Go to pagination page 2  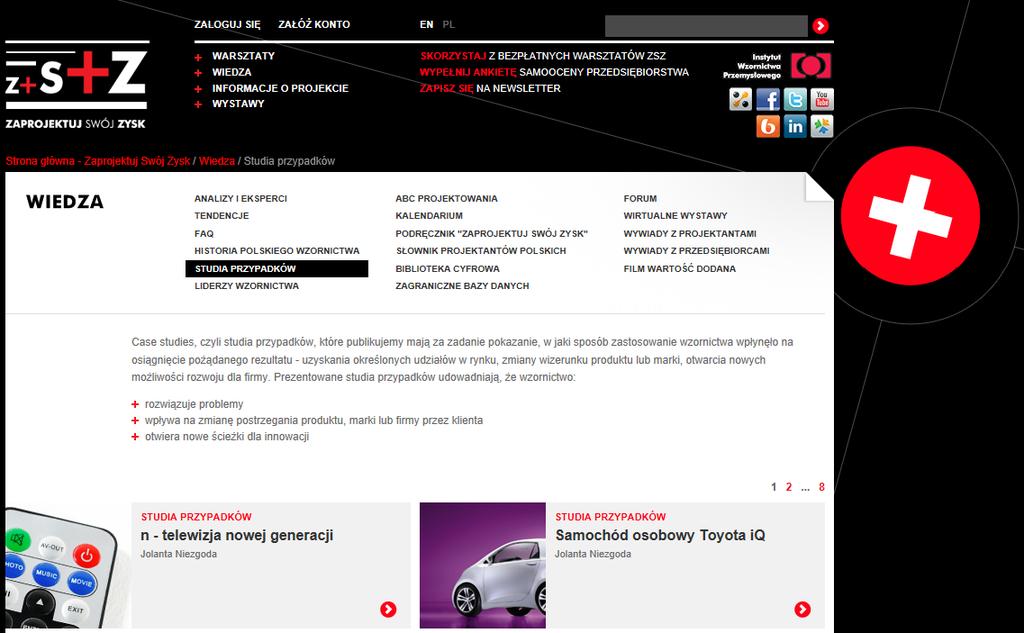tap(789, 487)
